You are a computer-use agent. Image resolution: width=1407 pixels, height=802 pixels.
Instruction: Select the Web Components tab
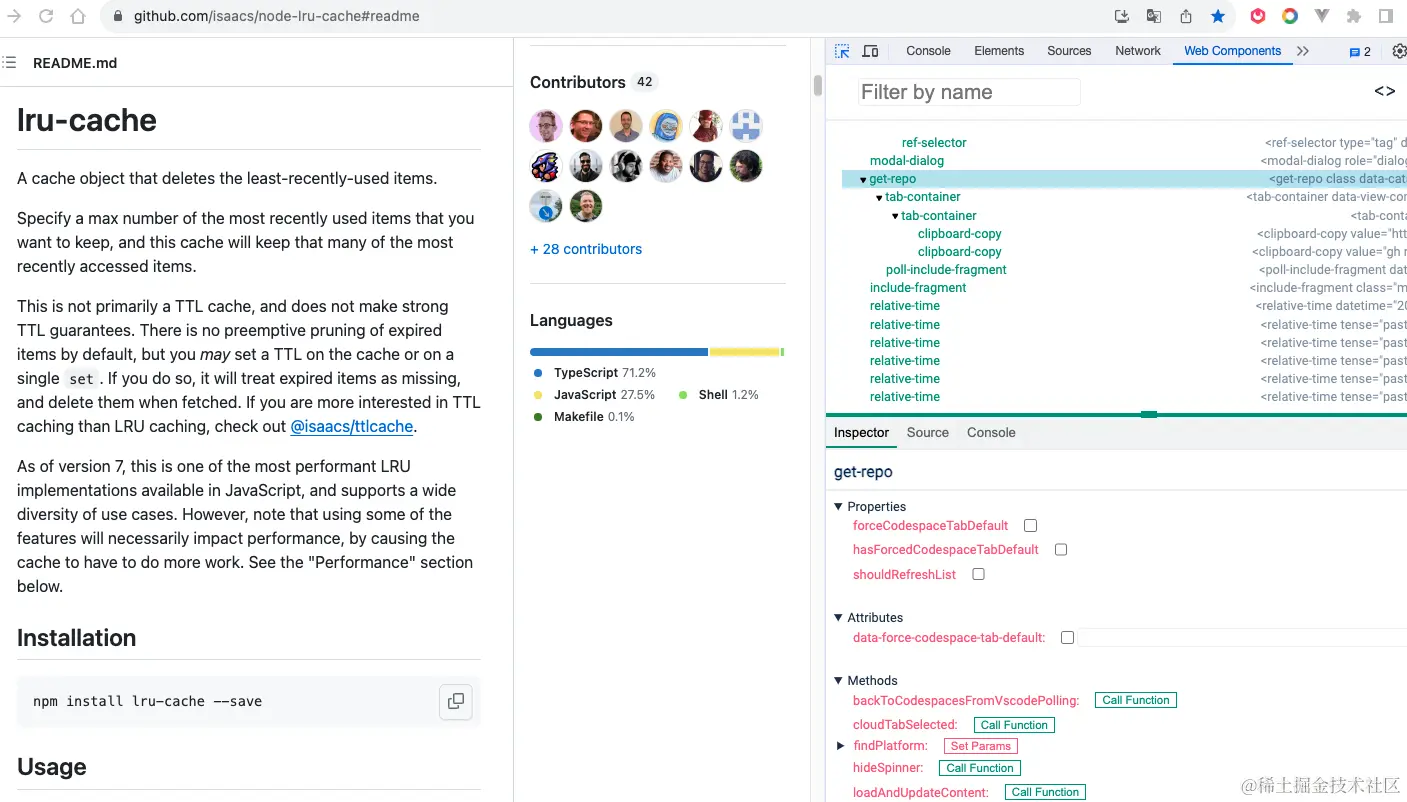point(1232,51)
